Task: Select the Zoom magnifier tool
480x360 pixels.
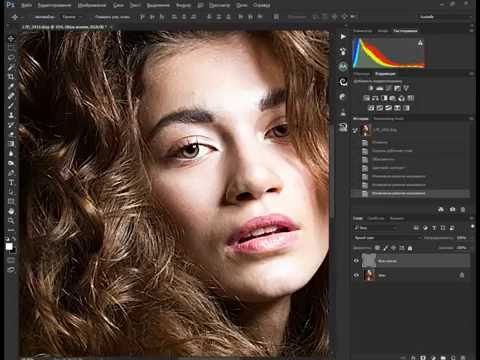Action: (11, 221)
